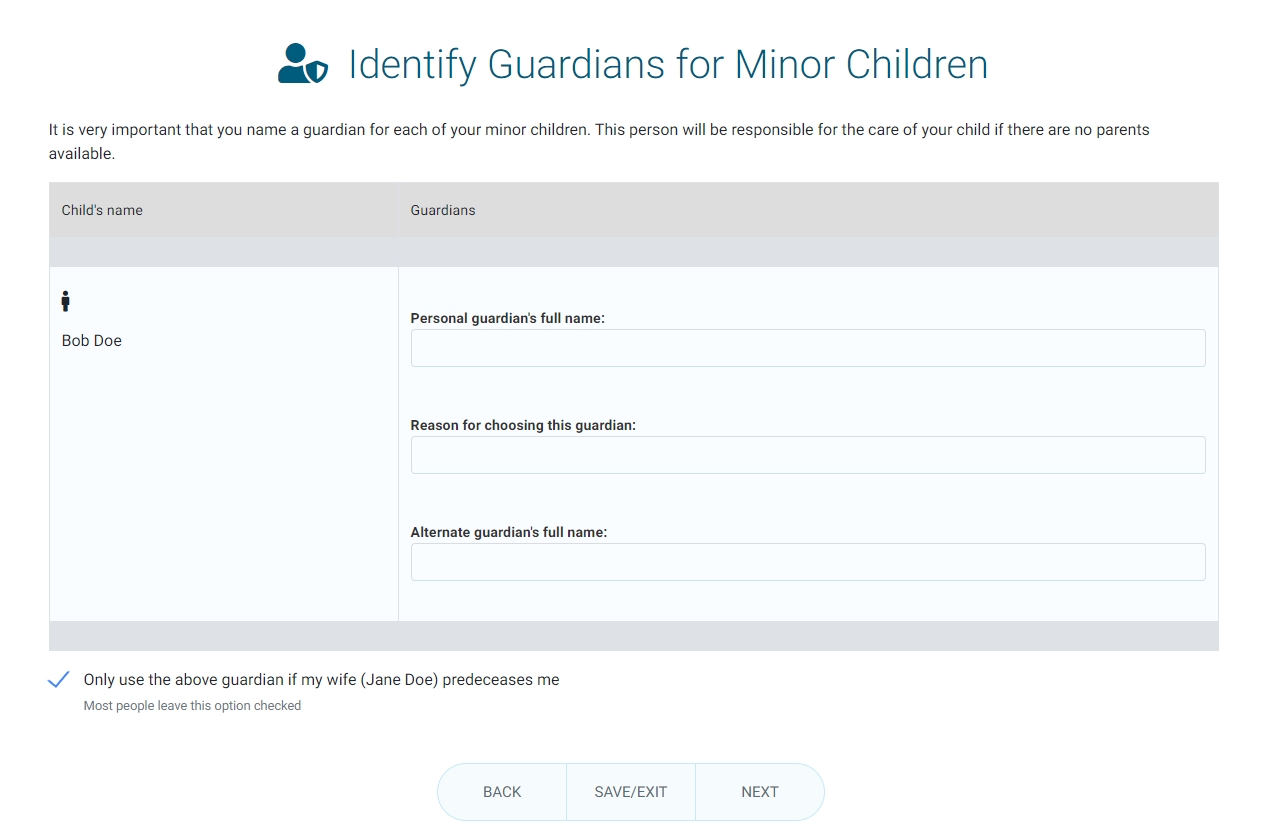The width and height of the screenshot is (1268, 838).
Task: Uncheck the predeceases-me guardian checkmark
Action: click(59, 680)
